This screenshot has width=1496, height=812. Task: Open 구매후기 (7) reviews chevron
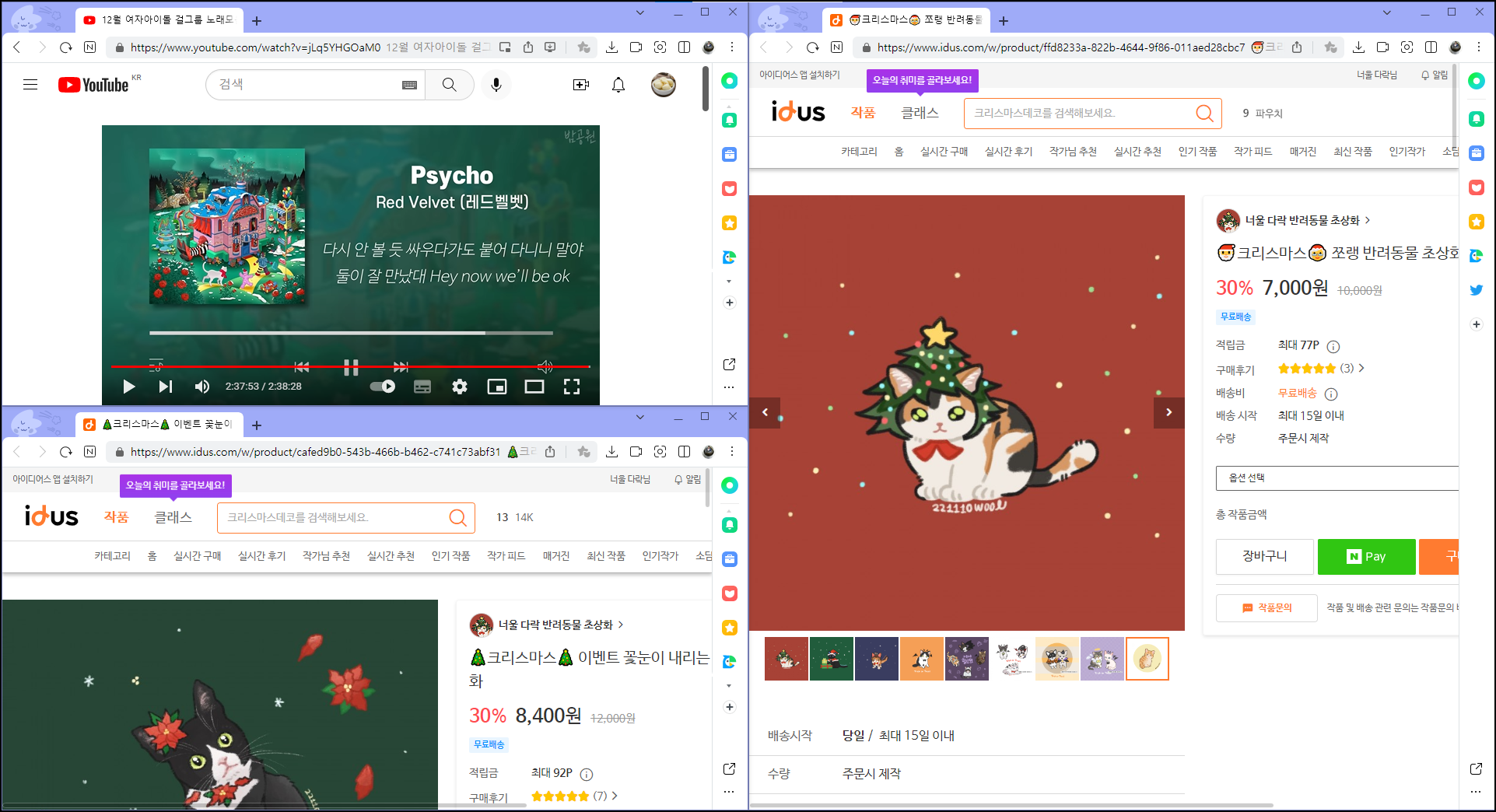(615, 796)
